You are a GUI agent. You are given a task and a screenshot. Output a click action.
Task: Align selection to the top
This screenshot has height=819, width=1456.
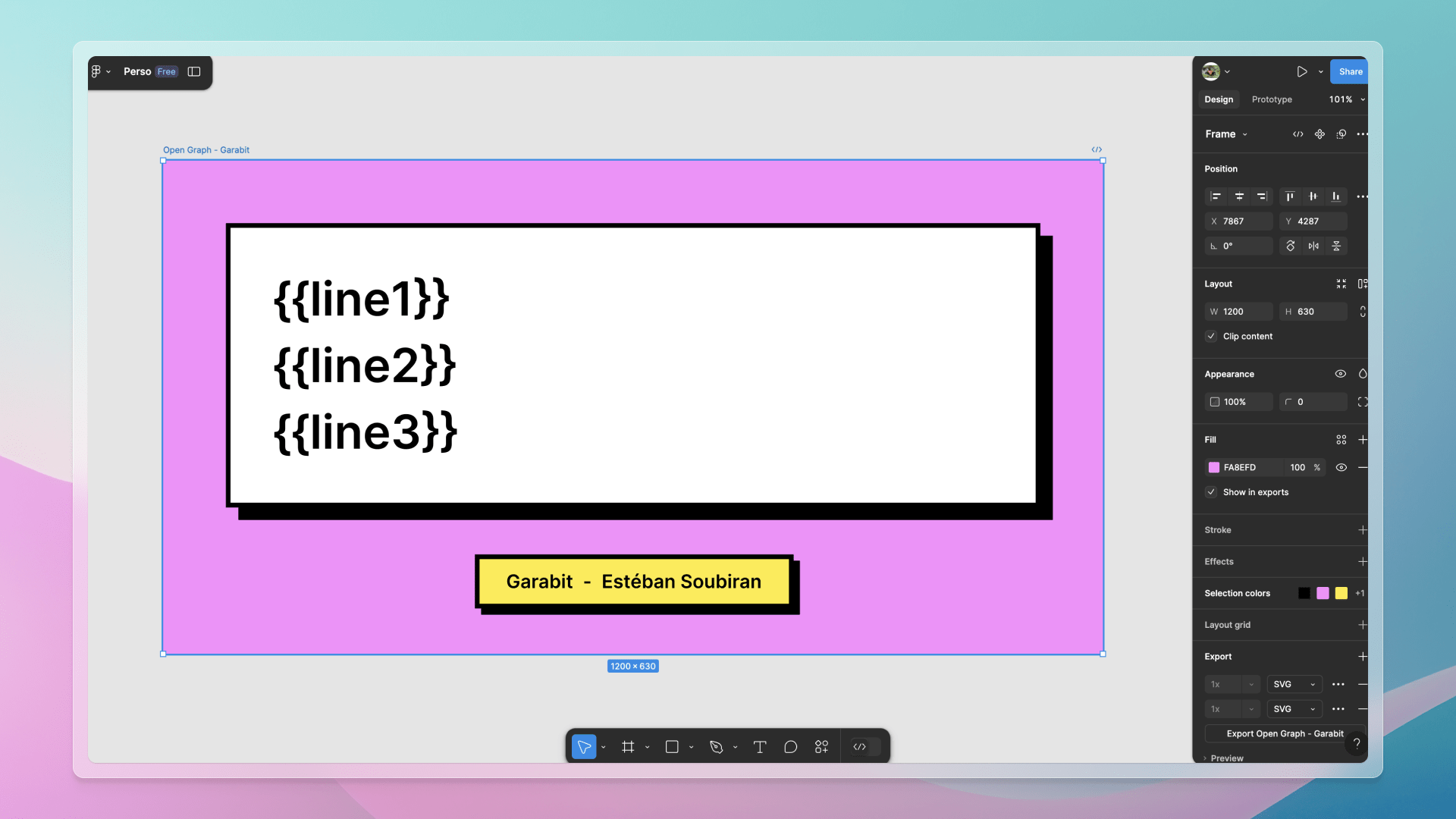(x=1290, y=196)
